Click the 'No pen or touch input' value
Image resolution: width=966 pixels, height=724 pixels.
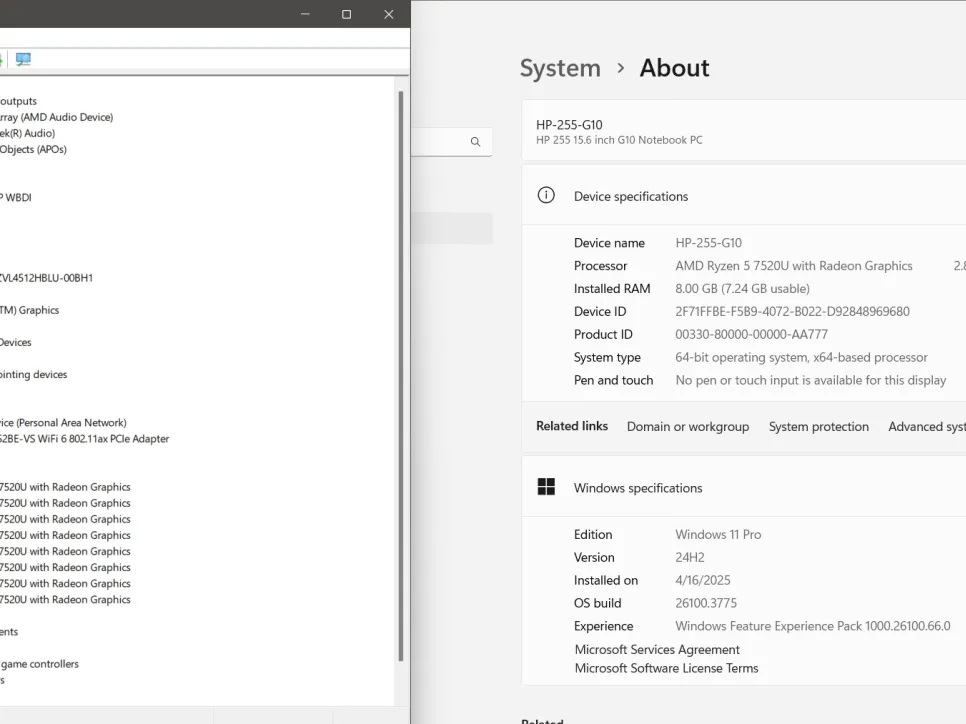(x=811, y=380)
